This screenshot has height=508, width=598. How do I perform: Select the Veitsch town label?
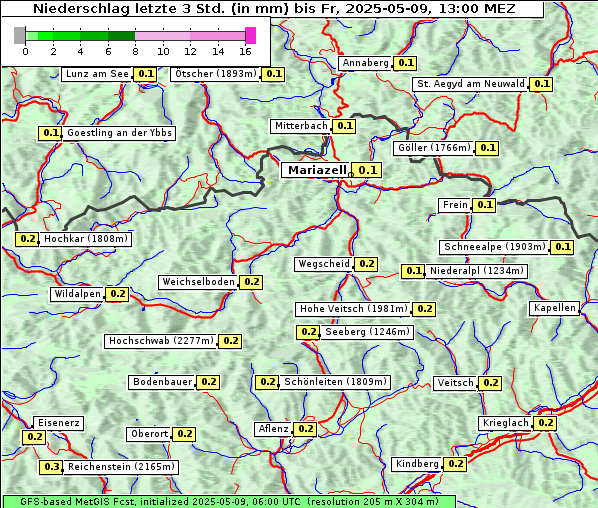455,383
